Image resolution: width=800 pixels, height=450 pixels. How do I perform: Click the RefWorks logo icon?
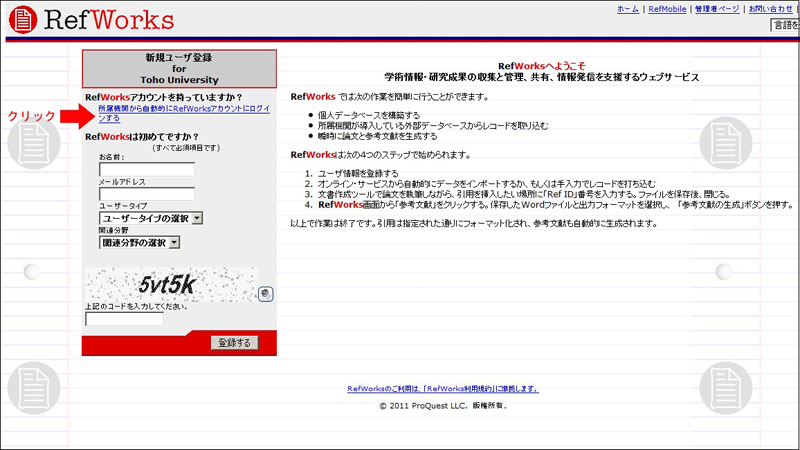pos(23,19)
